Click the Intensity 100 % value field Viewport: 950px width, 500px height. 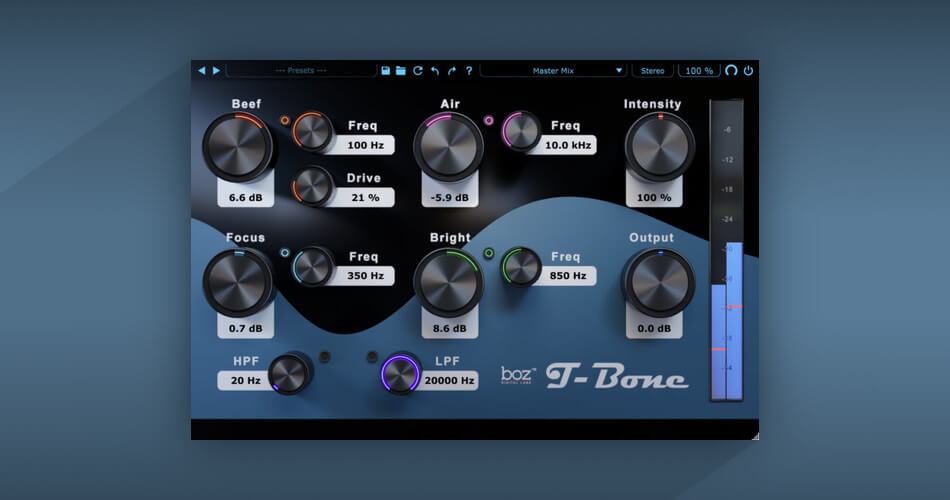tap(654, 198)
